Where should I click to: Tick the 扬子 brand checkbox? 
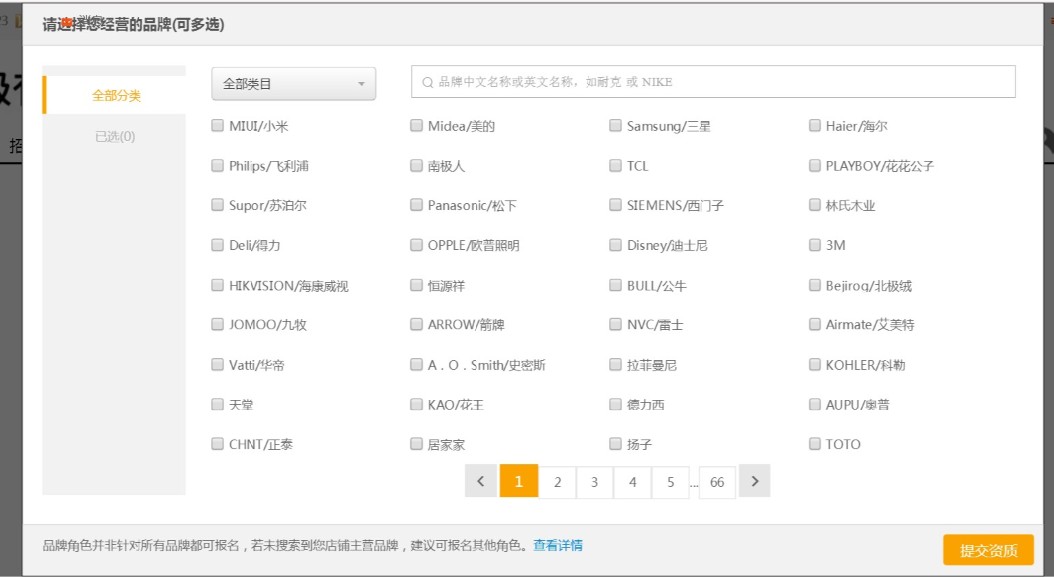[x=615, y=444]
